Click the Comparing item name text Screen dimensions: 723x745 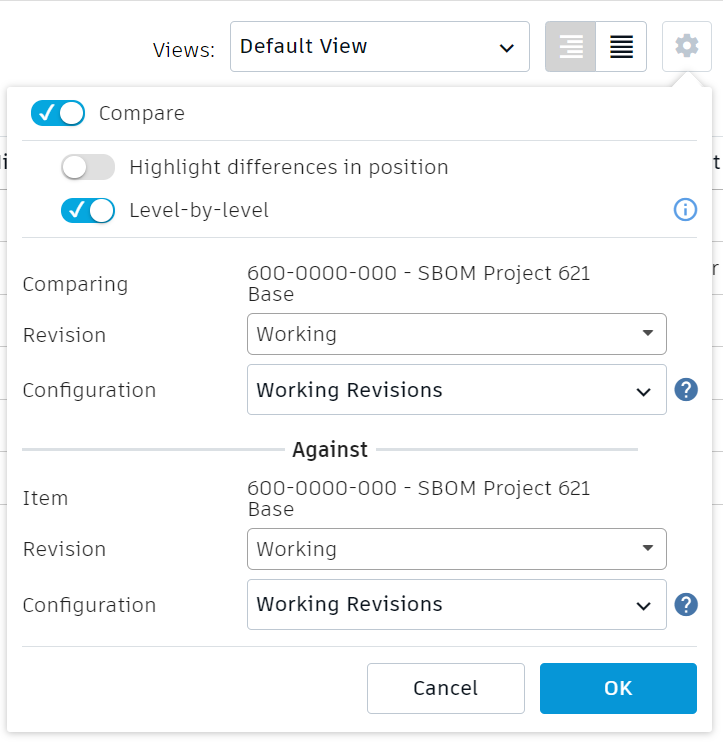click(x=419, y=284)
